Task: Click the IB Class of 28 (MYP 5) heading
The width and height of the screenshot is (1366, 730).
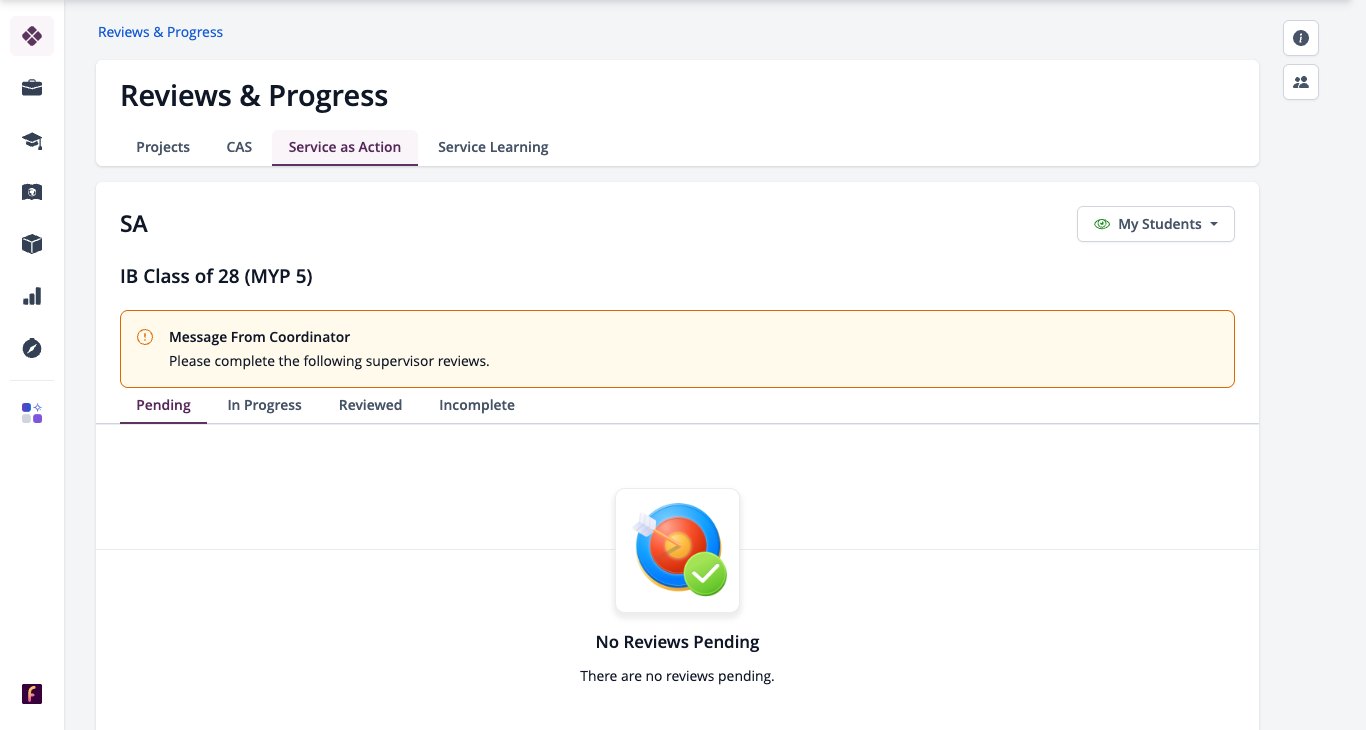Action: (216, 276)
